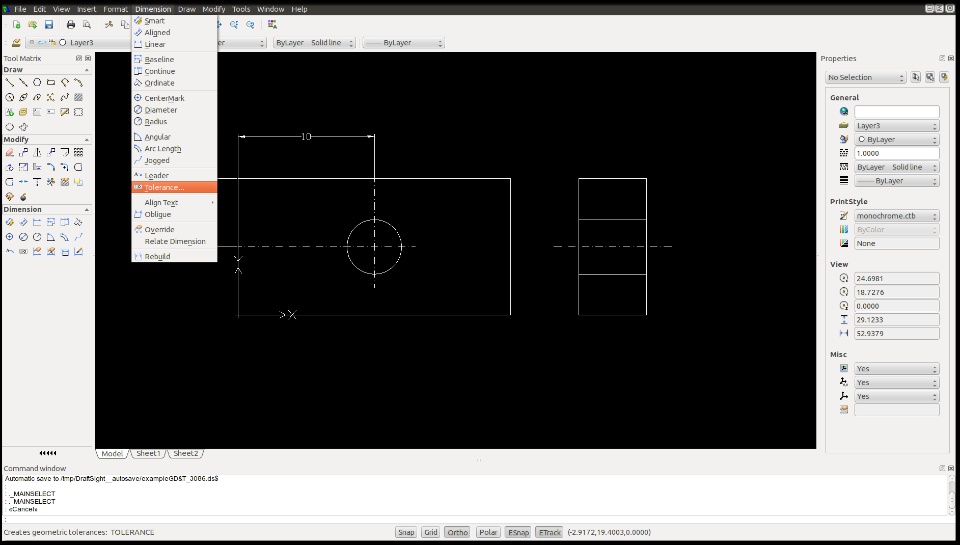The width and height of the screenshot is (960, 545).
Task: Toggle Grid in the status bar
Action: pyautogui.click(x=431, y=532)
